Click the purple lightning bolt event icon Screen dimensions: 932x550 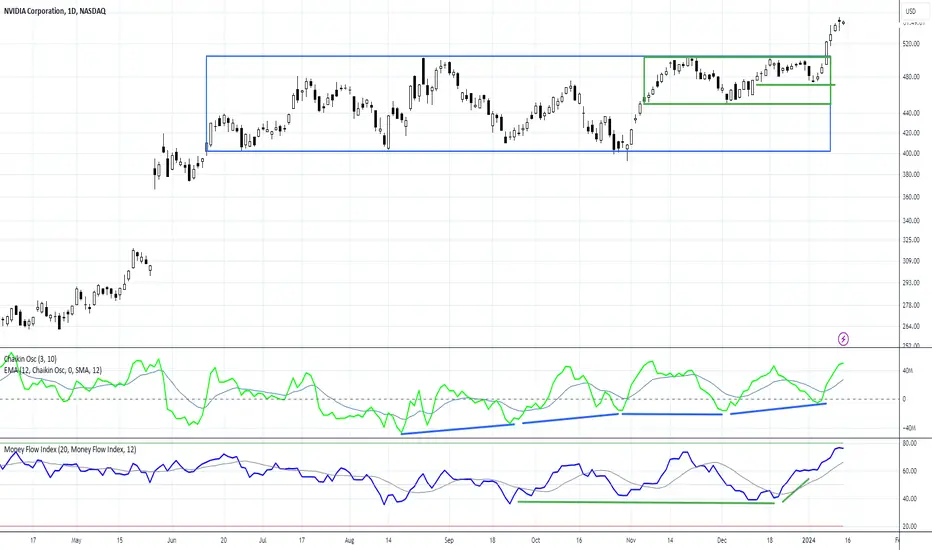tap(843, 340)
